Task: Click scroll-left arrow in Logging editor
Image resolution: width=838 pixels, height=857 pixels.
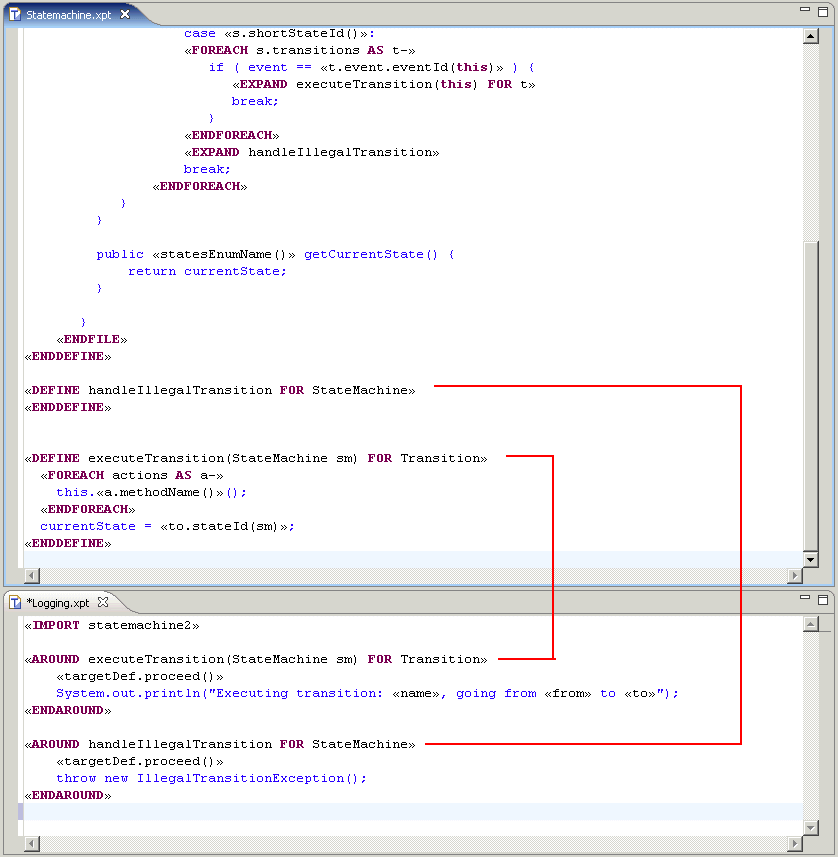Action: [x=32, y=844]
